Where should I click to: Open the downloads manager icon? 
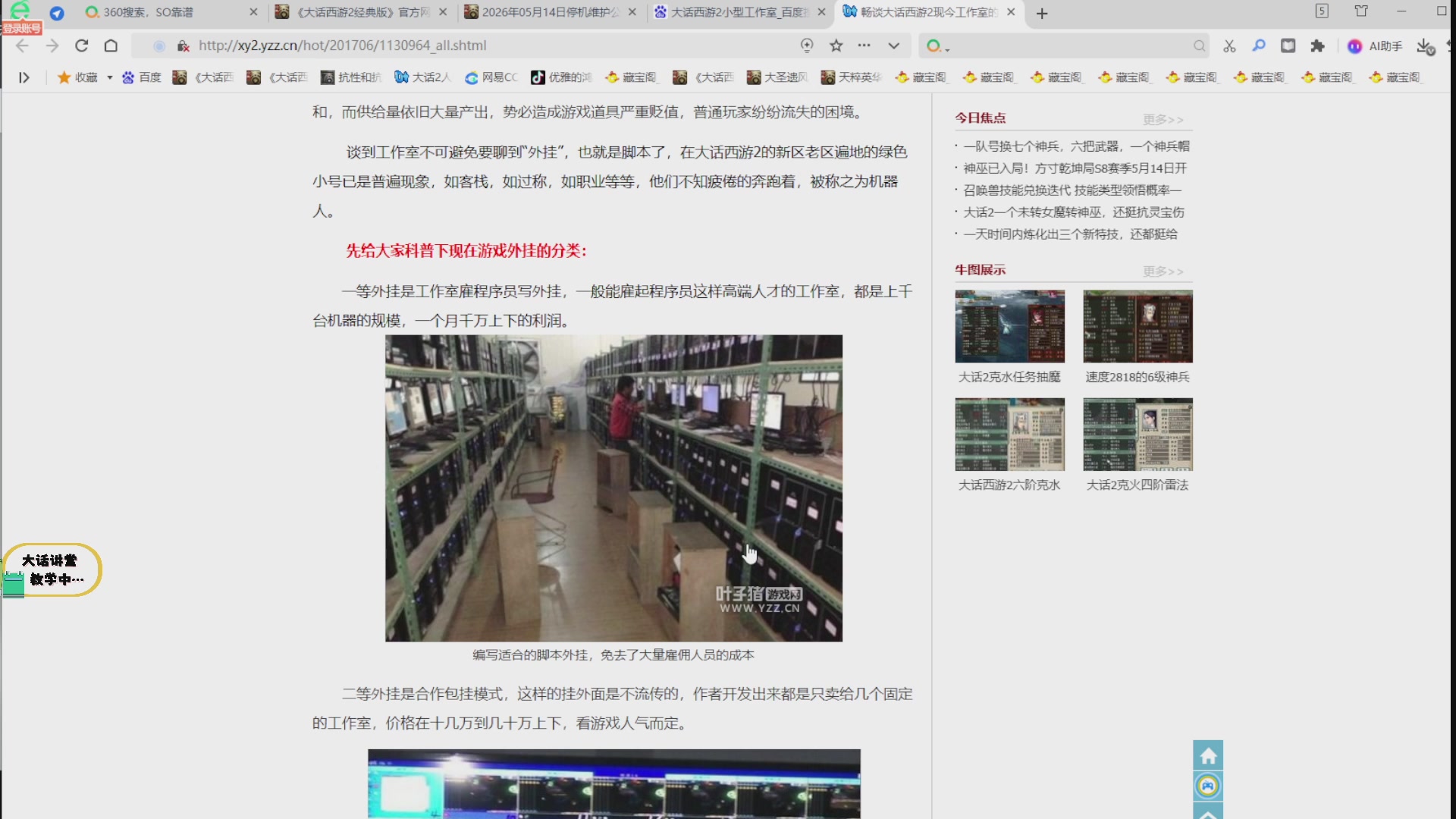1426,47
